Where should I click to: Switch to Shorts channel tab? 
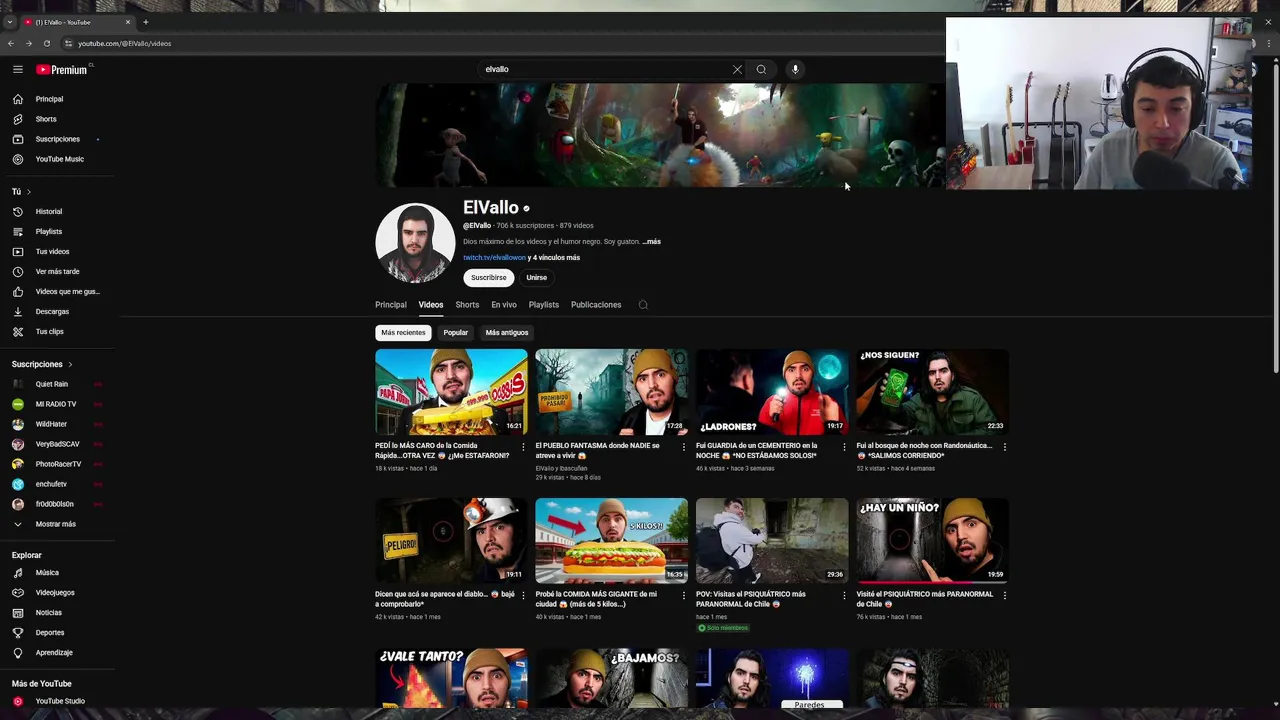point(467,305)
